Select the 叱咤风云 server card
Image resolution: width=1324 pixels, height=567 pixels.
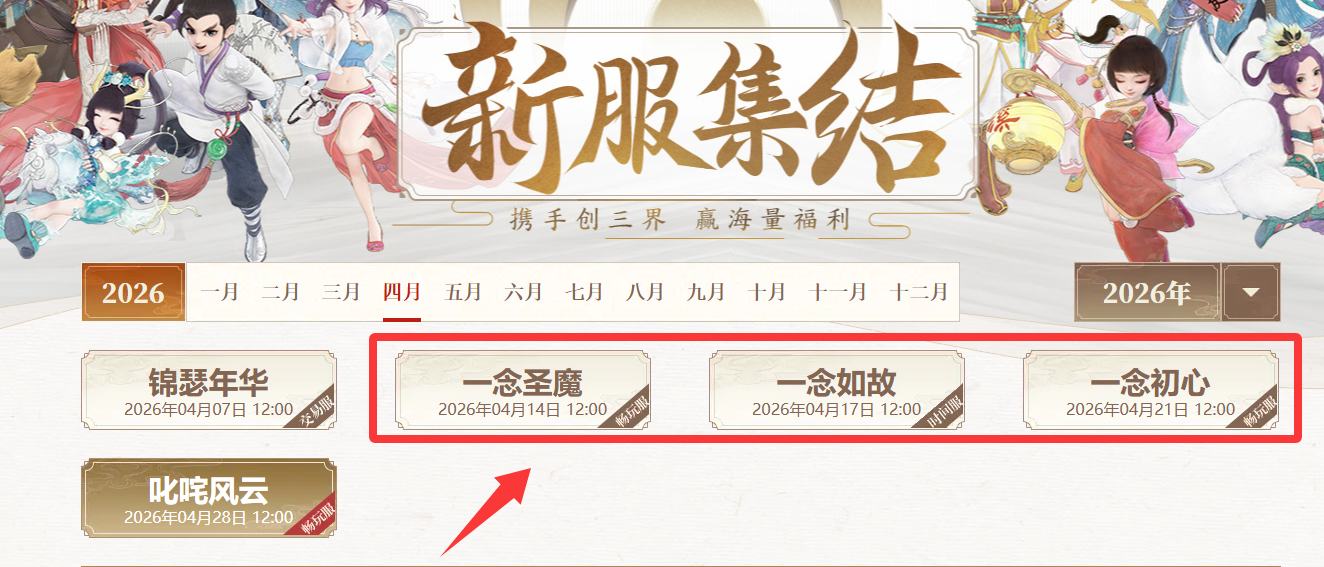(208, 498)
